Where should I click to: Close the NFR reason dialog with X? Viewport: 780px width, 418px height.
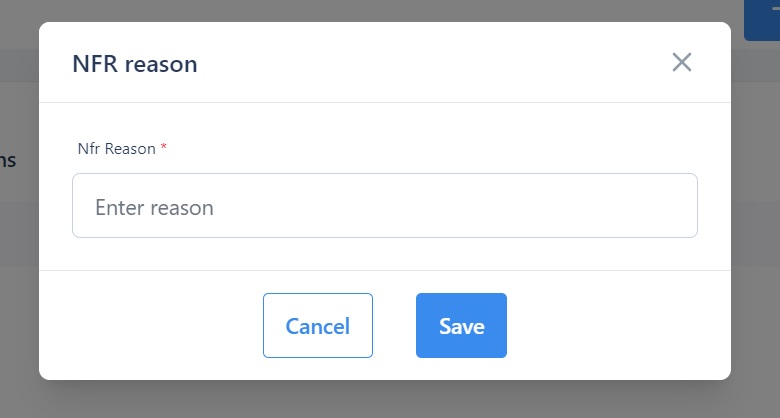pyautogui.click(x=682, y=62)
